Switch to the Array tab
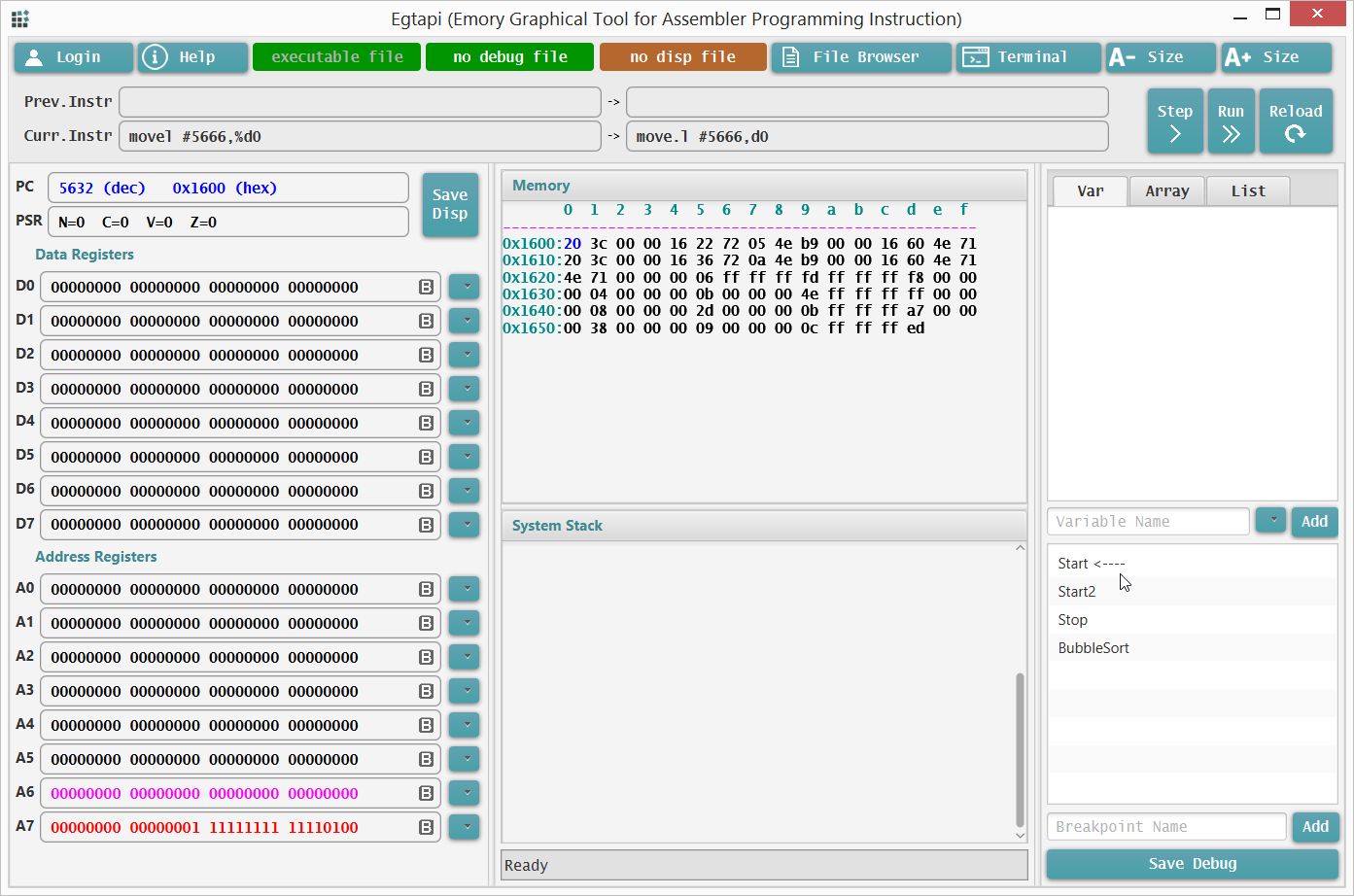The height and width of the screenshot is (896, 1354). 1166,191
